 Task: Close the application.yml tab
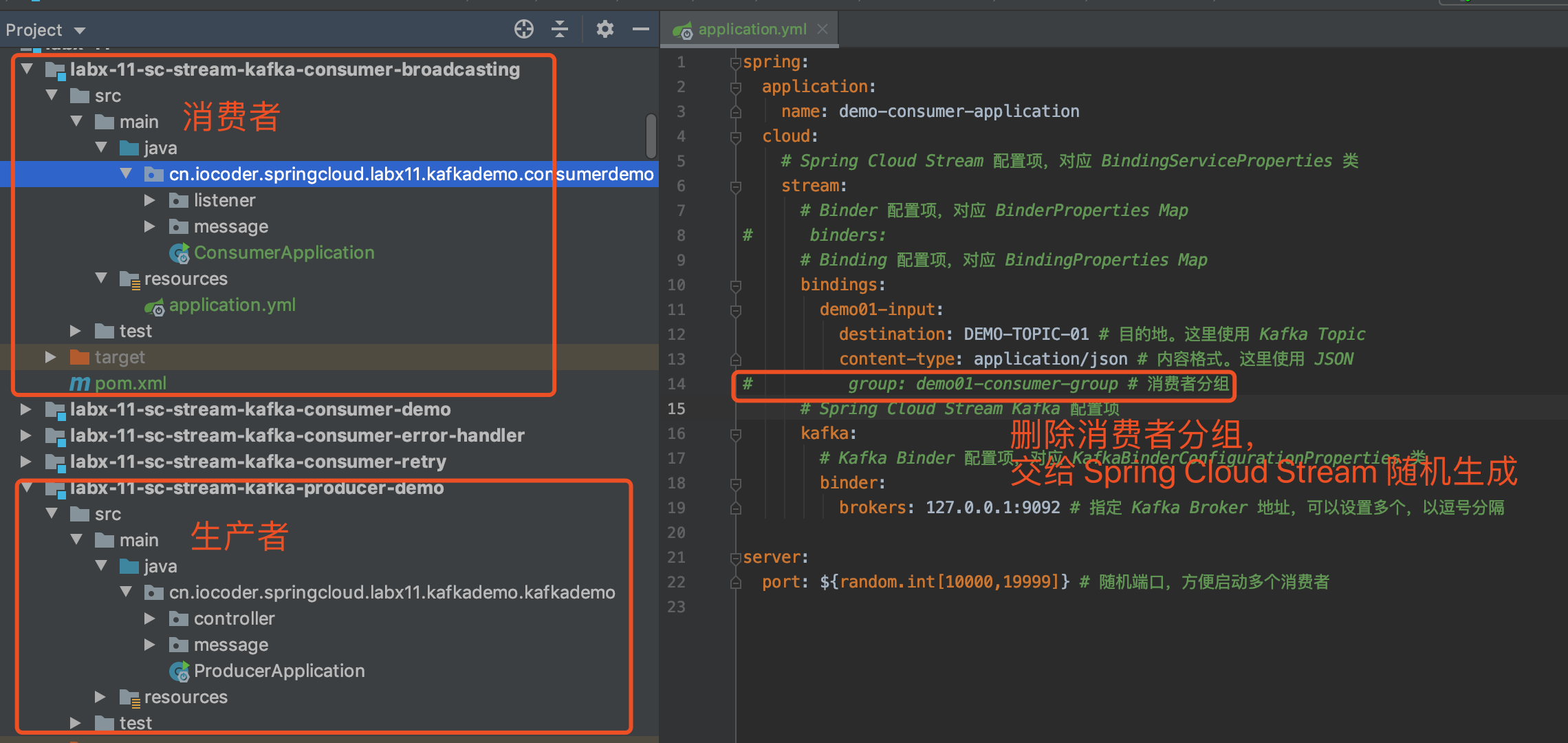click(823, 29)
